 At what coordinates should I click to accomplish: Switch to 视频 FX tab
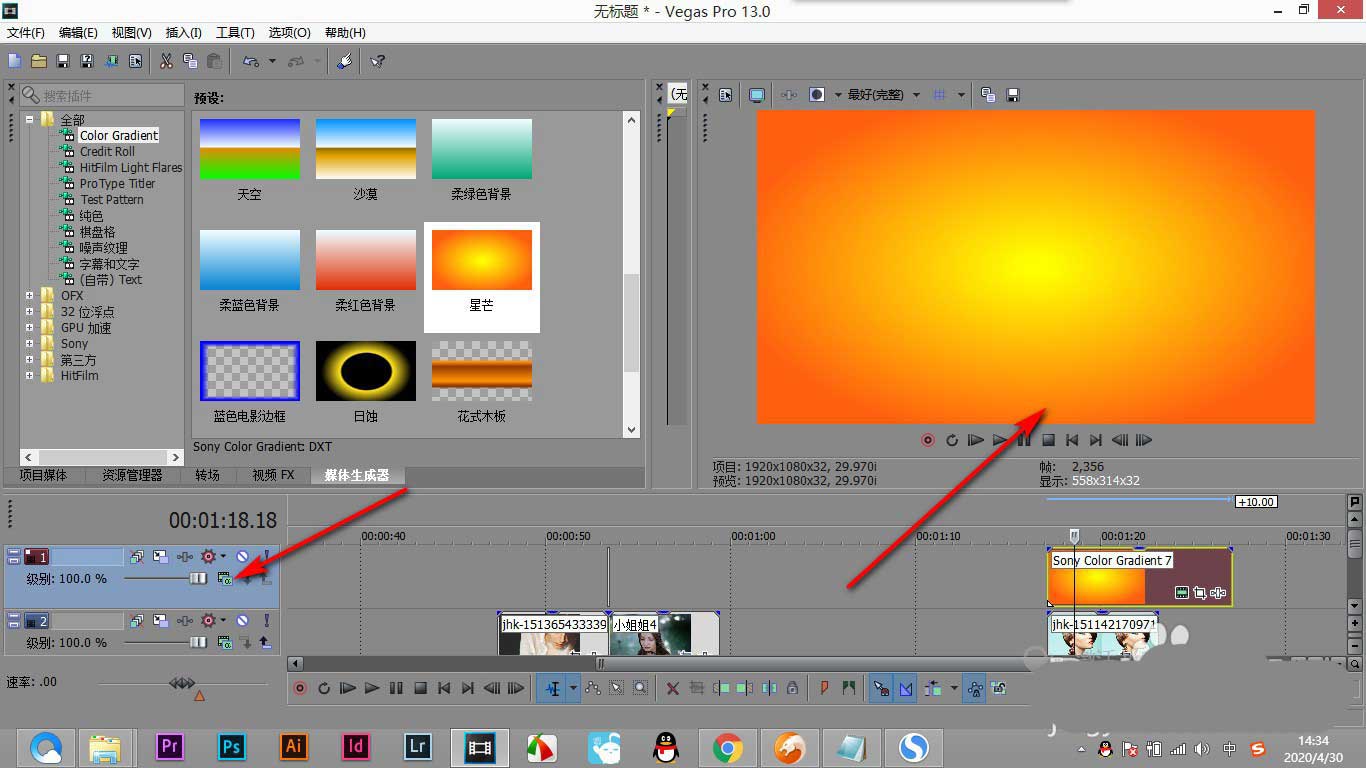[273, 476]
